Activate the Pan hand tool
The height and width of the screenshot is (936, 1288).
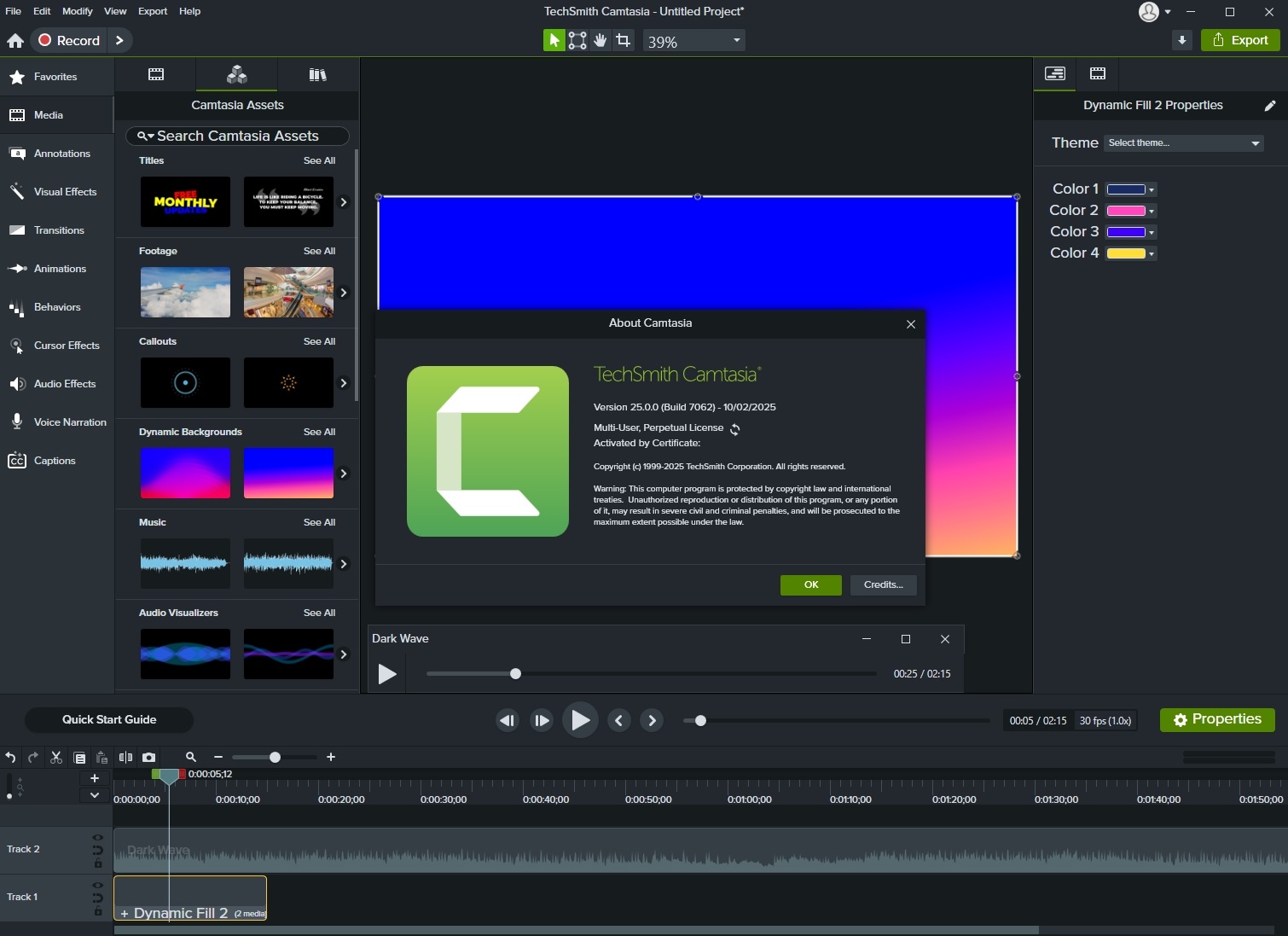pos(600,40)
